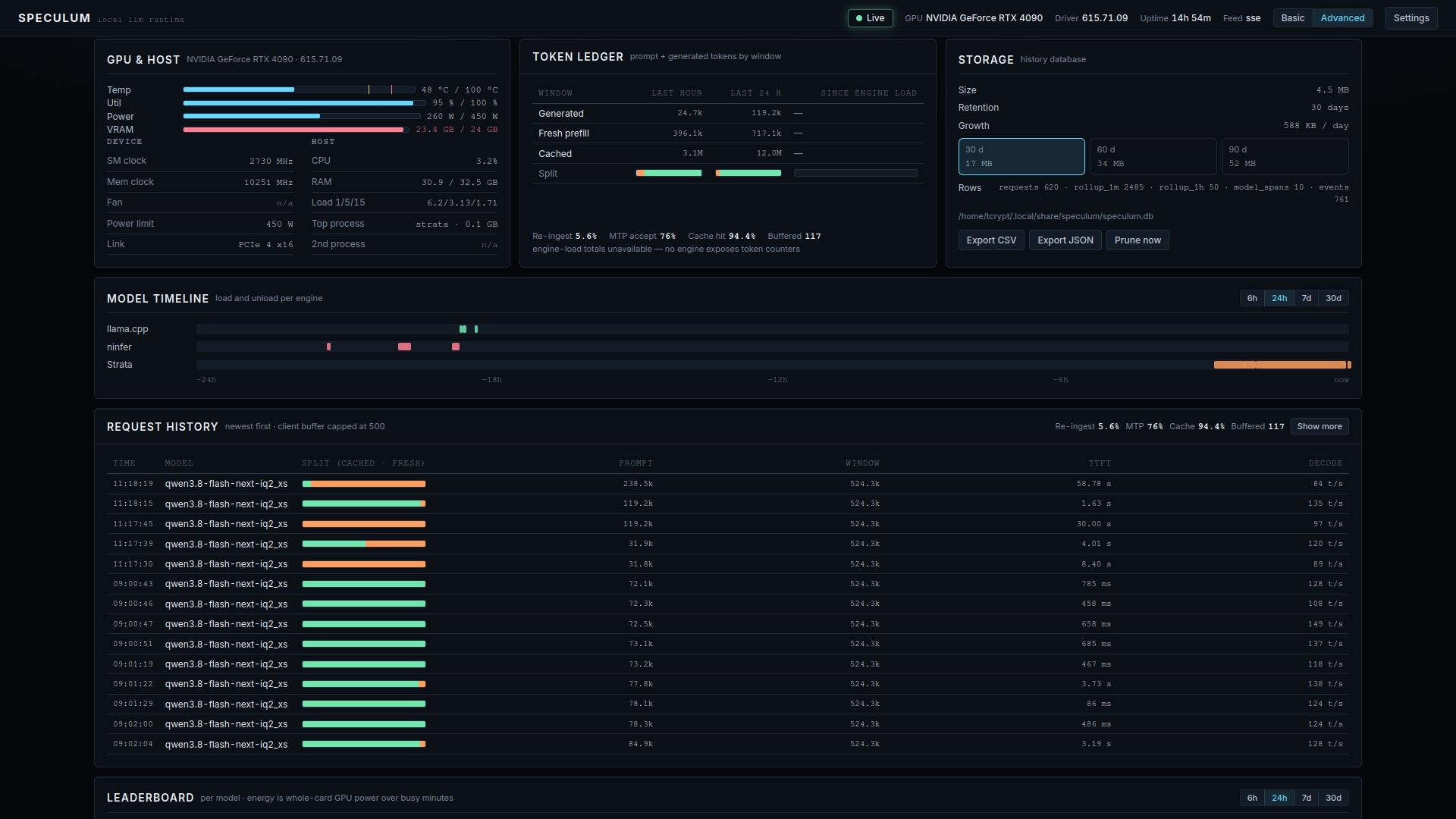Click the split bar of request 11:17:39

[364, 544]
